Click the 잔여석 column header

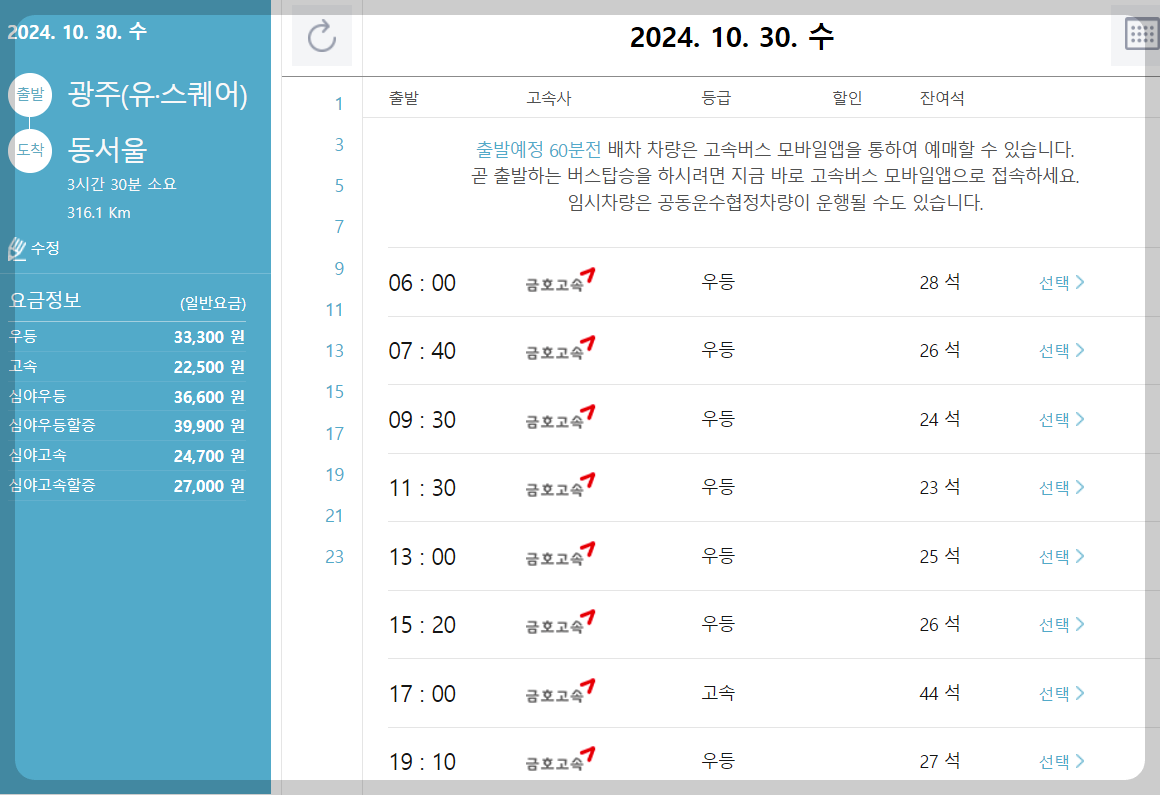(941, 97)
